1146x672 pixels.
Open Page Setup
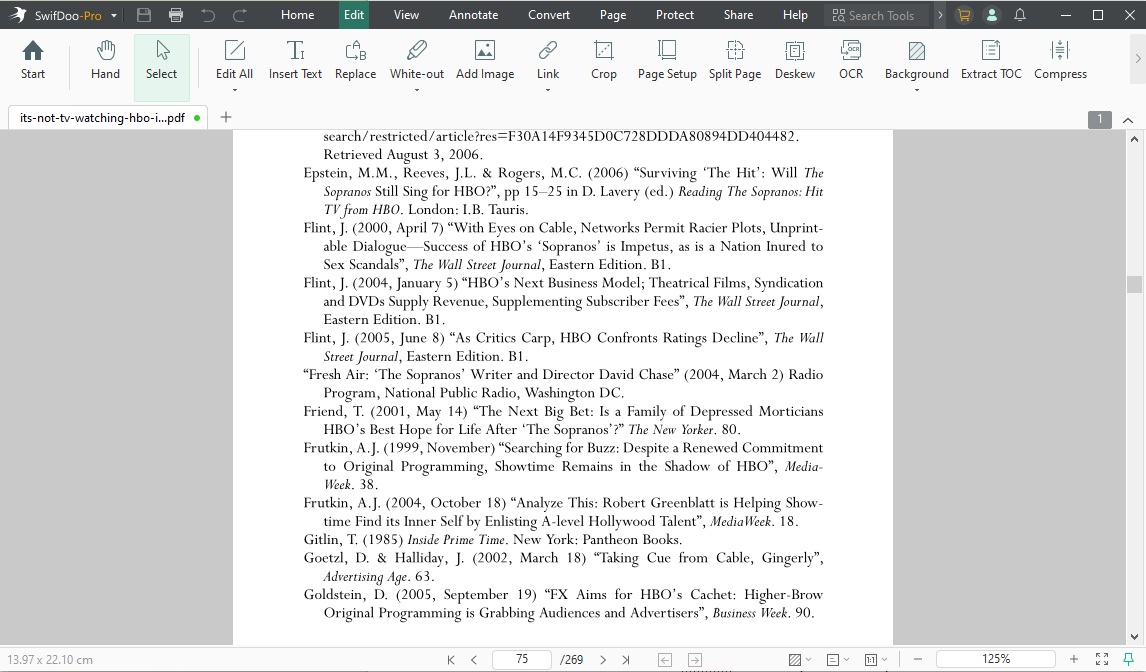(x=667, y=61)
